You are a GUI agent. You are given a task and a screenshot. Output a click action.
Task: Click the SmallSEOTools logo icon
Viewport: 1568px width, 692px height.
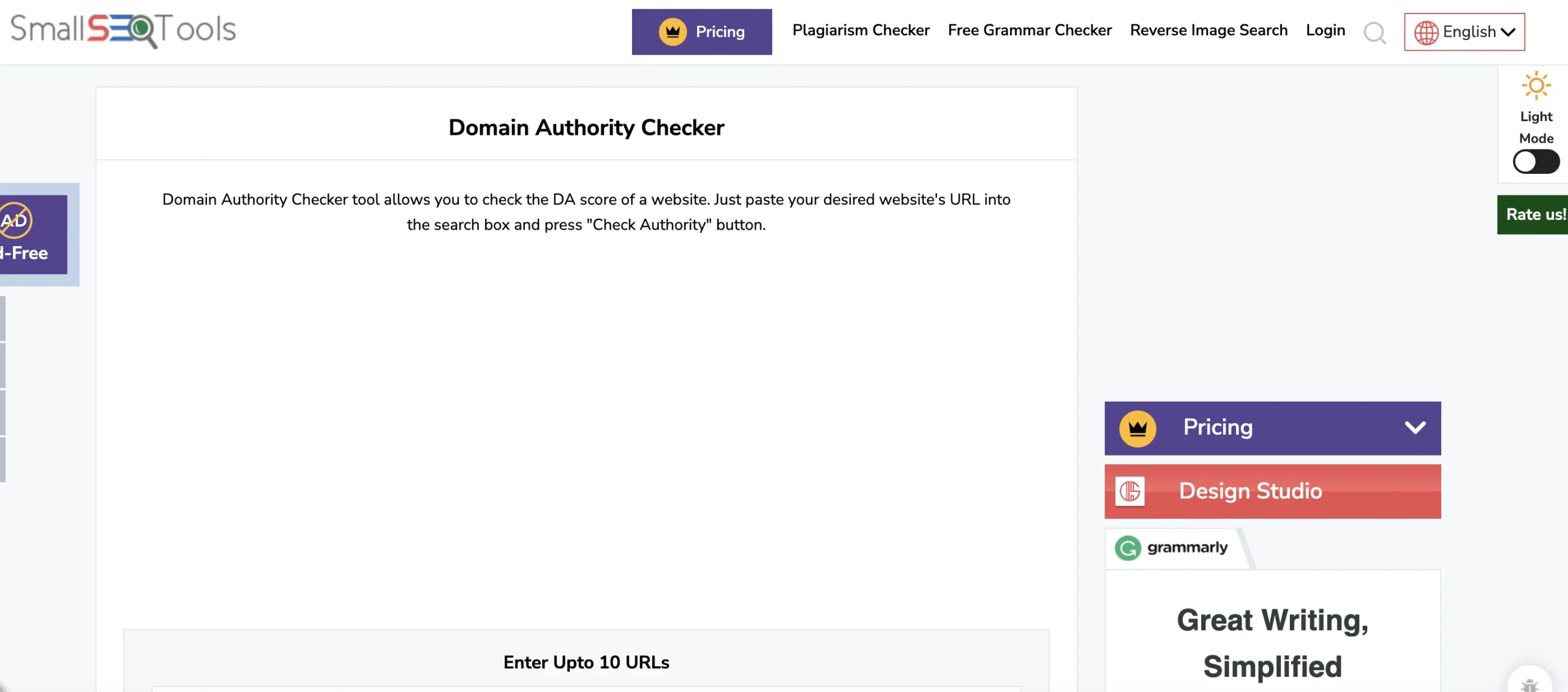click(121, 30)
